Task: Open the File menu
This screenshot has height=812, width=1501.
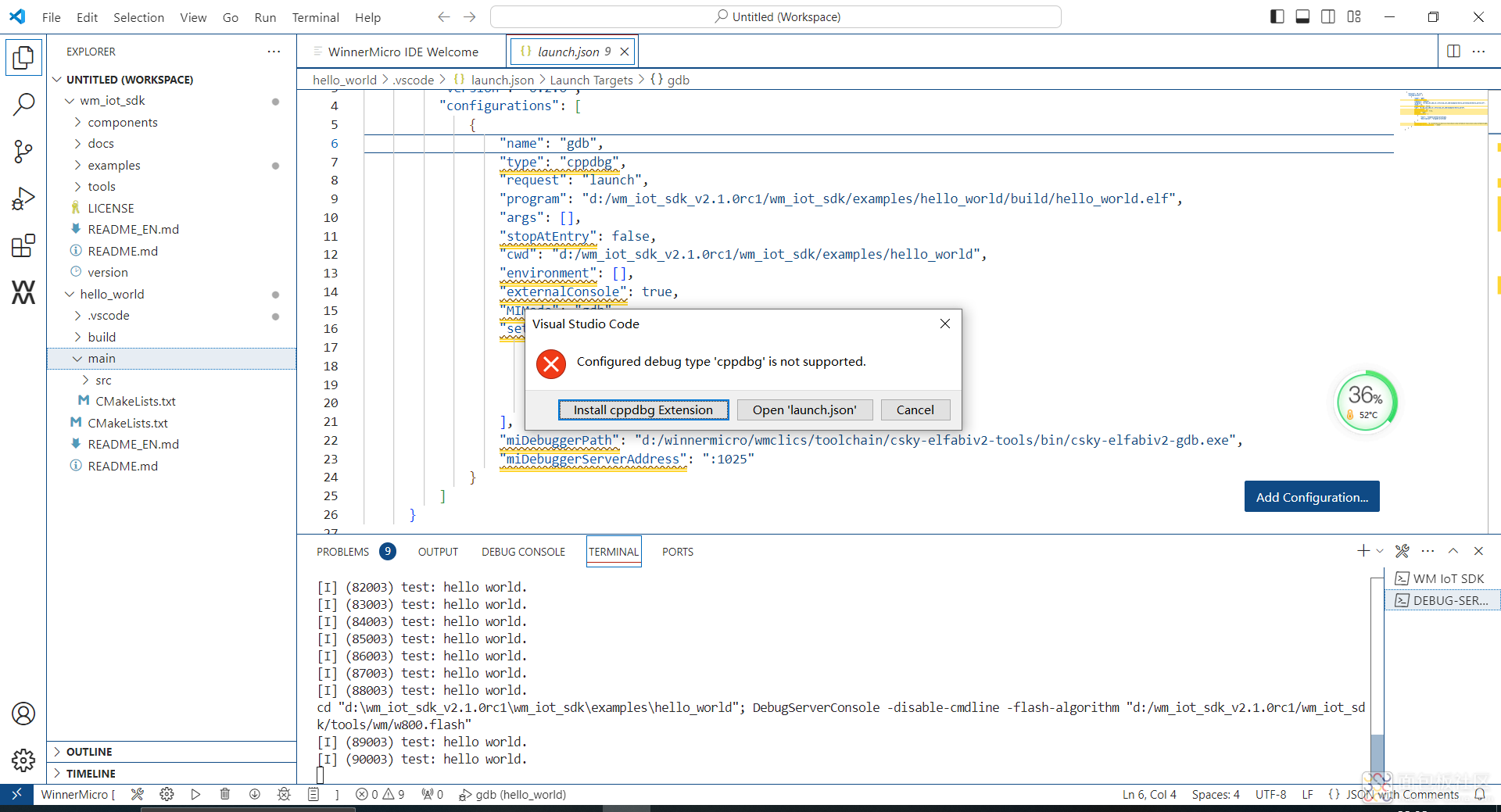Action: click(52, 17)
